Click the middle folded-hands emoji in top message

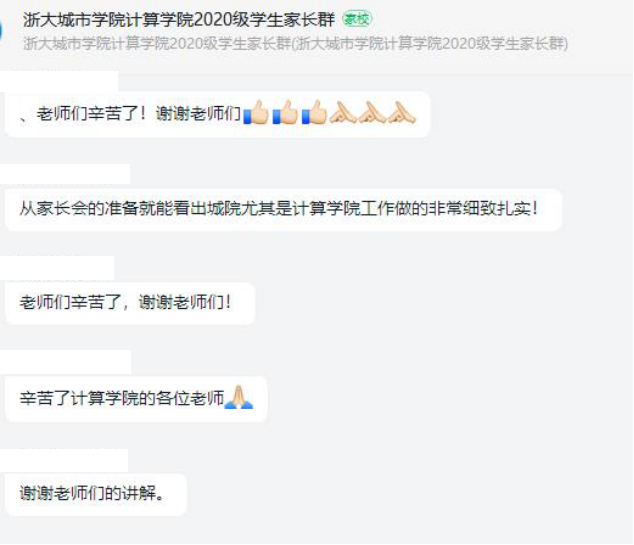coord(372,112)
